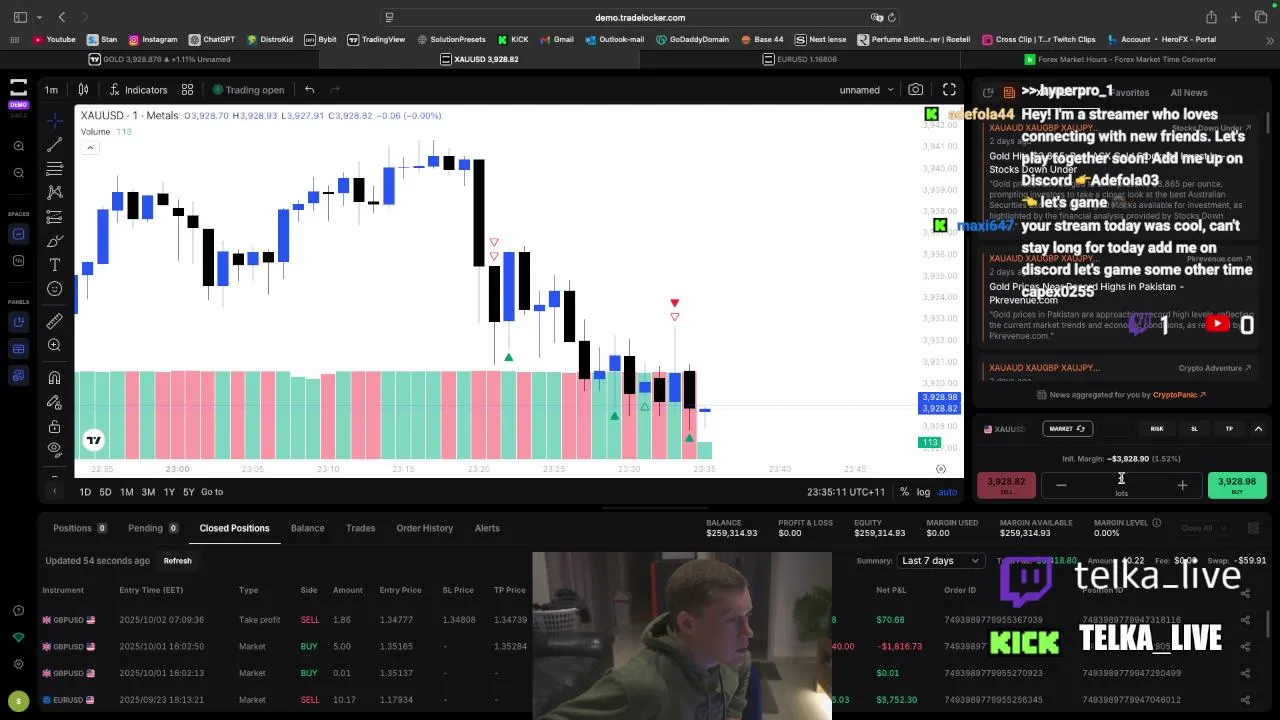Enable the SL option
The height and width of the screenshot is (720, 1280).
pos(1194,429)
